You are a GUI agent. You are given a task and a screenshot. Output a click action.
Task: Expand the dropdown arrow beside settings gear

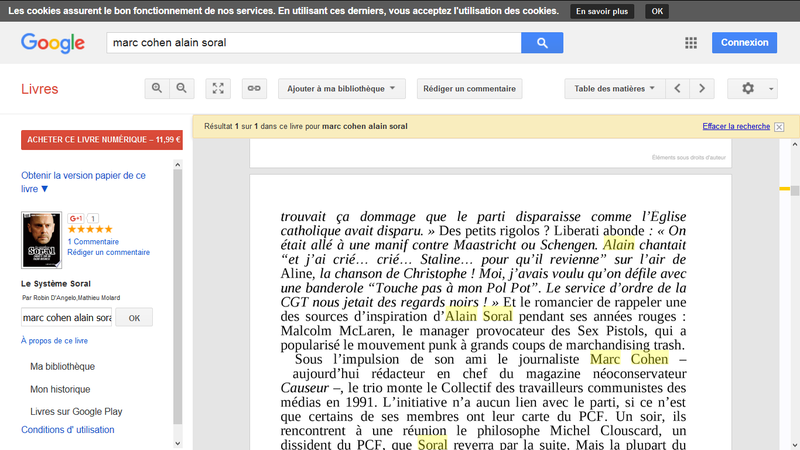pyautogui.click(x=771, y=89)
